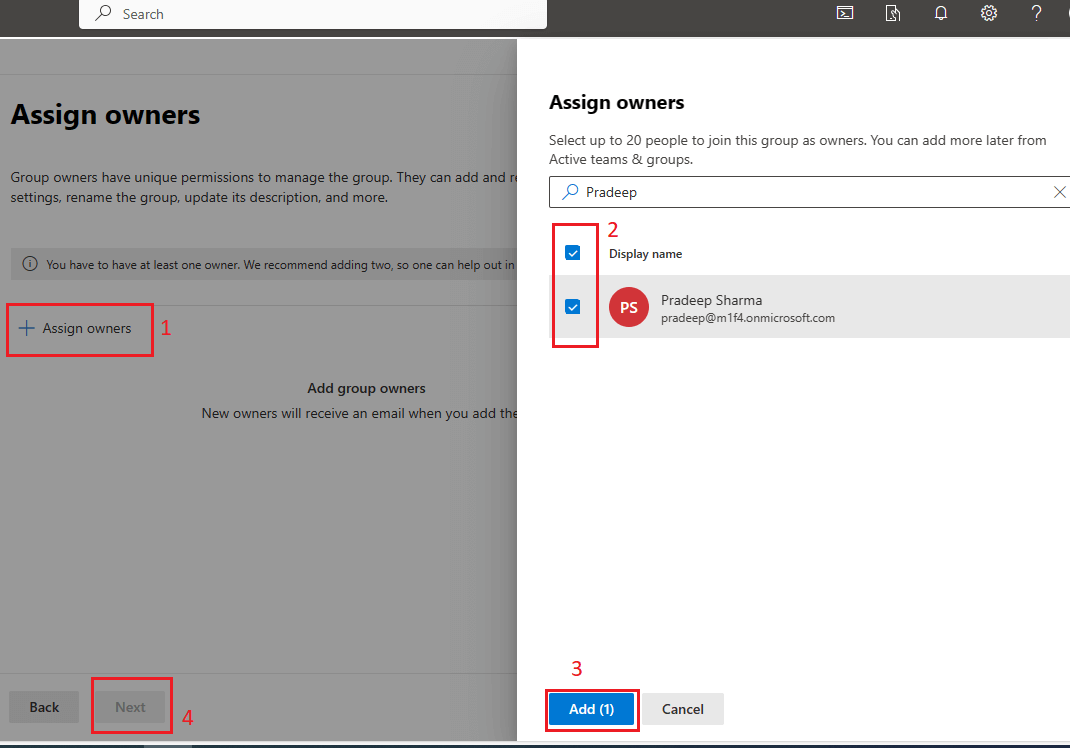Open Cloud Shell from the top bar
Image resolution: width=1070 pixels, height=748 pixels.
click(845, 13)
